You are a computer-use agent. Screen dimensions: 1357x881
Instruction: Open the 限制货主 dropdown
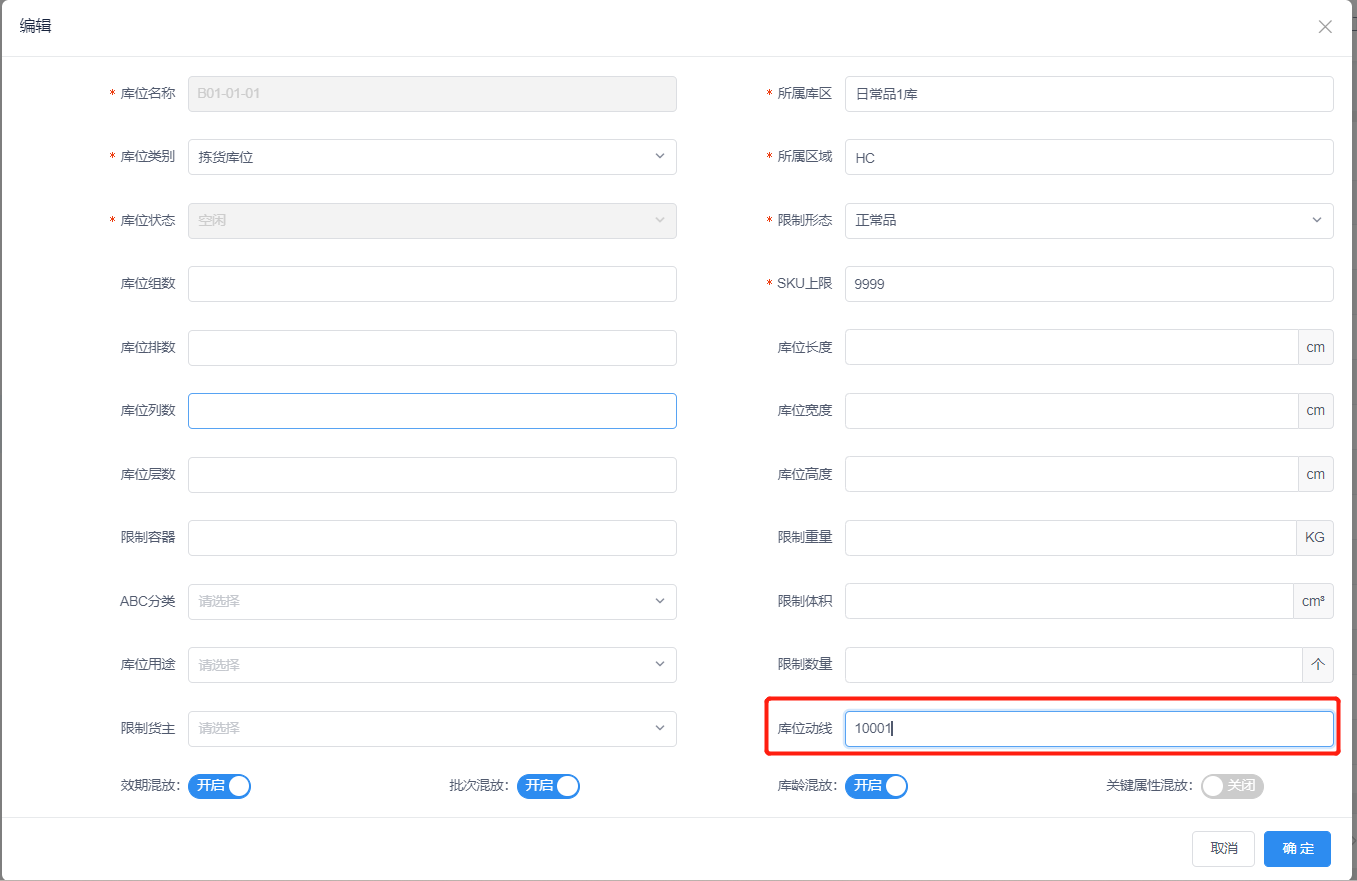tap(432, 729)
